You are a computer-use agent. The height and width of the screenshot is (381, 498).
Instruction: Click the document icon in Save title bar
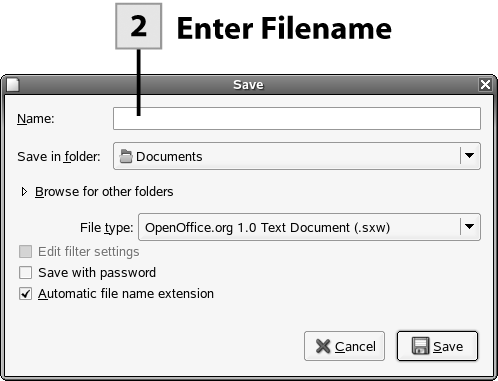pyautogui.click(x=13, y=84)
